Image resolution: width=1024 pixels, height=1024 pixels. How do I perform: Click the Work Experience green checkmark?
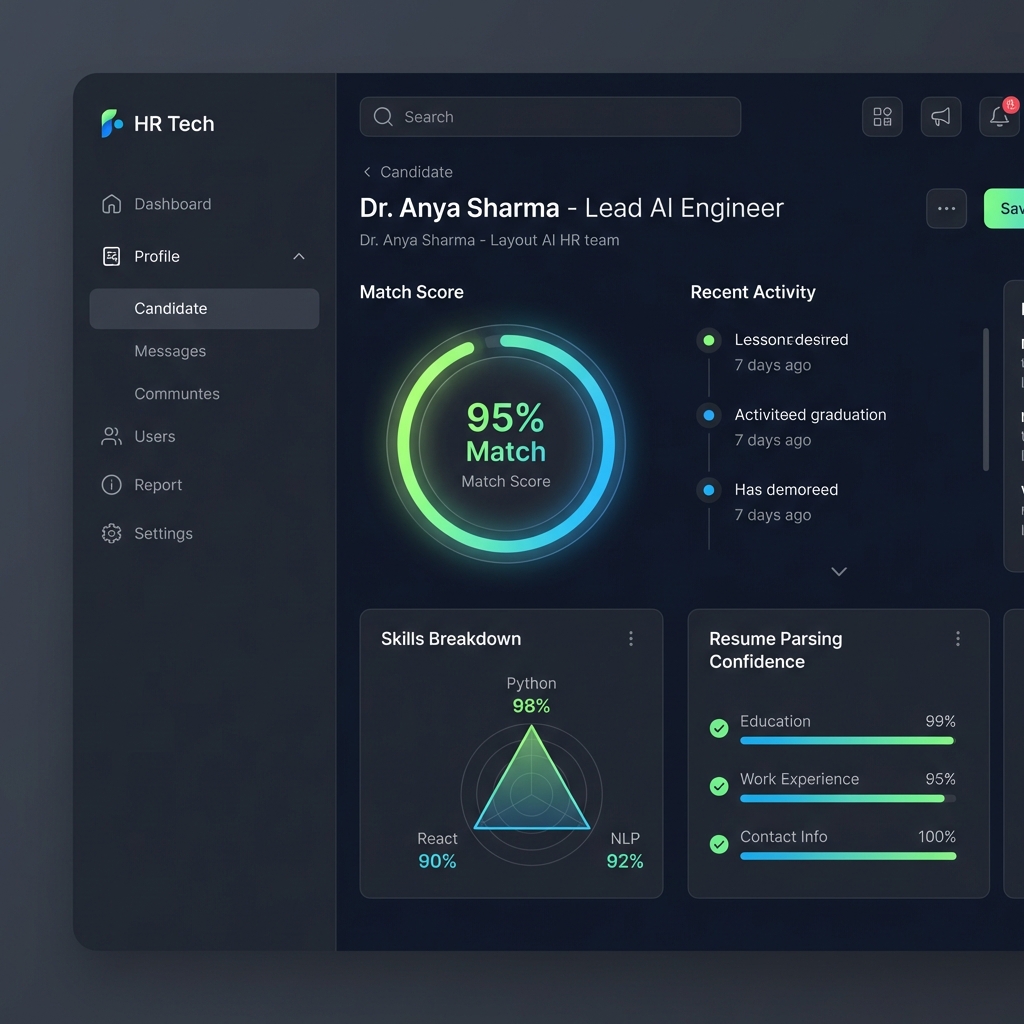(719, 787)
